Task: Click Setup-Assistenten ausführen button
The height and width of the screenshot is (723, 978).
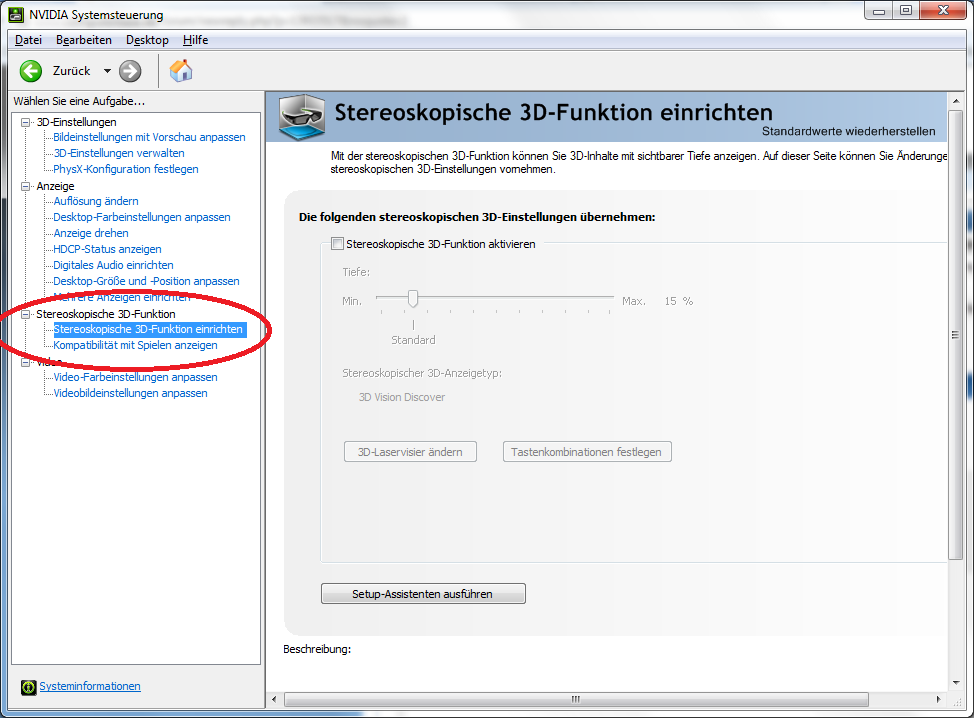Action: coord(424,594)
